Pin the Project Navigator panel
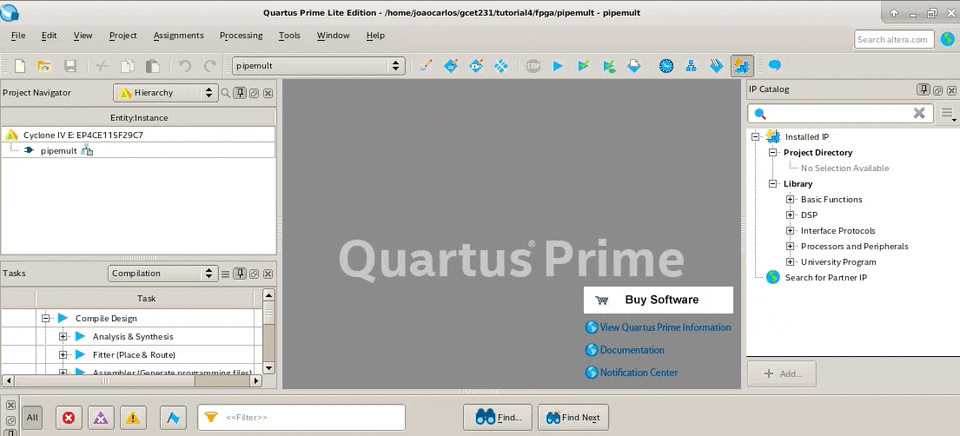Viewport: 960px width, 436px height. (x=240, y=93)
